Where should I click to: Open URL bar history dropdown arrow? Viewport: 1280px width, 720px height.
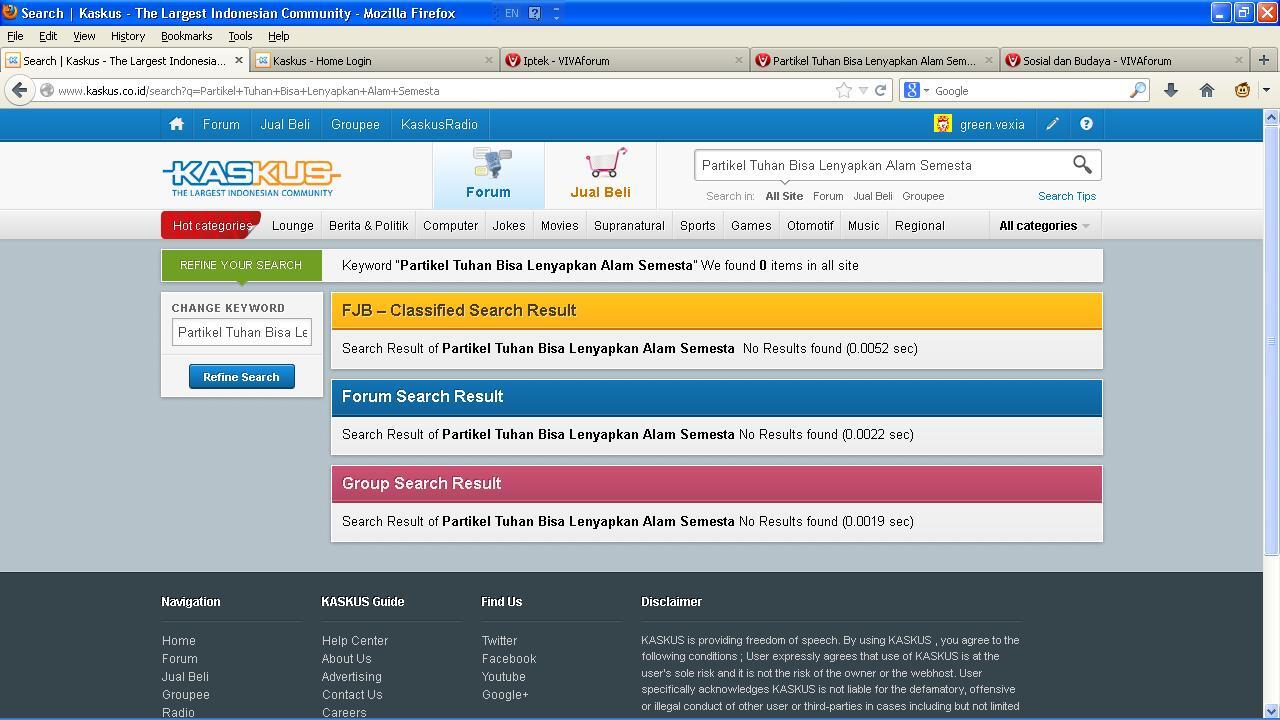[863, 91]
